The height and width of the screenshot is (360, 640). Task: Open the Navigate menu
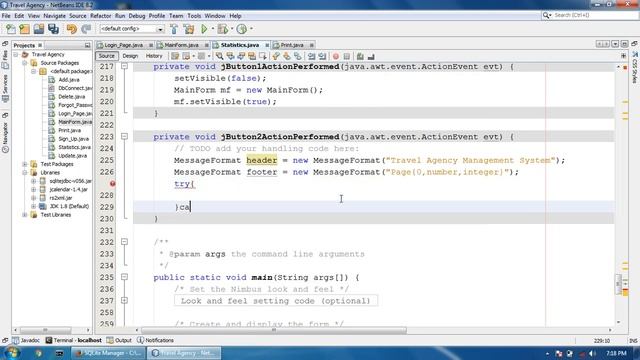pyautogui.click(x=54, y=16)
